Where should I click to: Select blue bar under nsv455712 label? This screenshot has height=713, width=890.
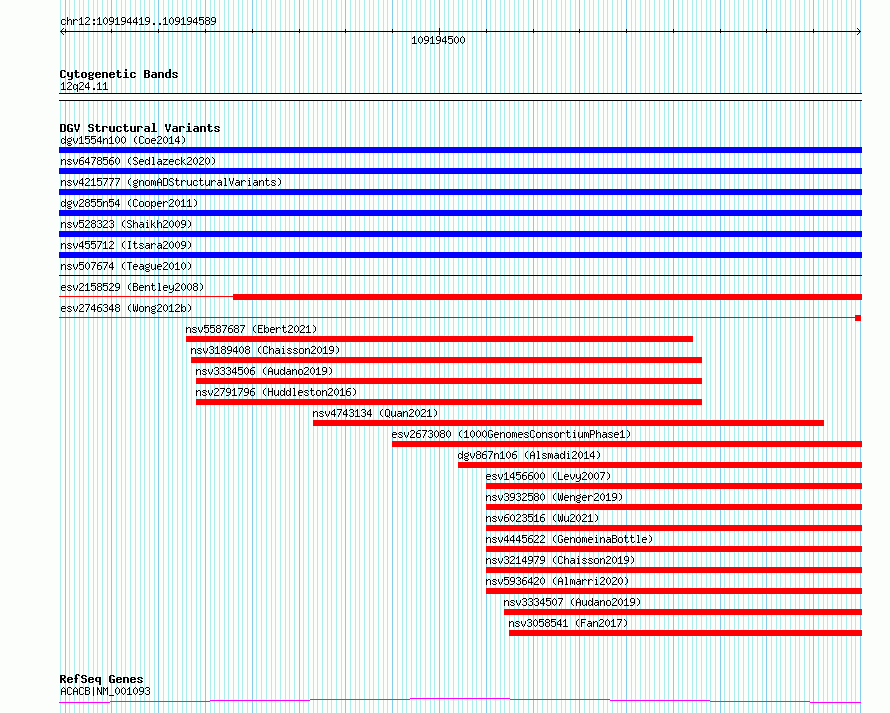point(460,255)
